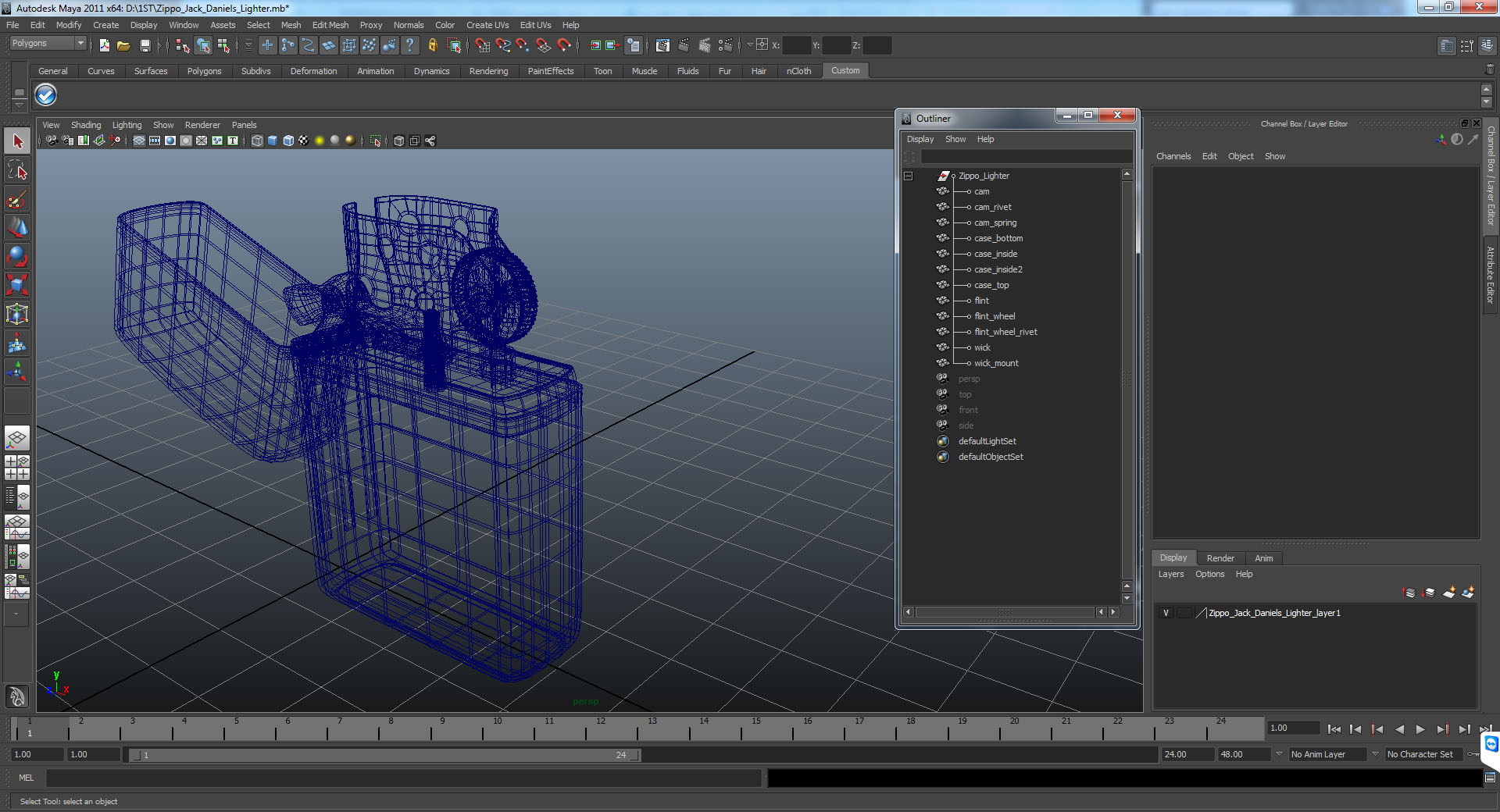Screen dimensions: 1500x812
Task: Open the Edit Mesh menu
Action: click(330, 25)
